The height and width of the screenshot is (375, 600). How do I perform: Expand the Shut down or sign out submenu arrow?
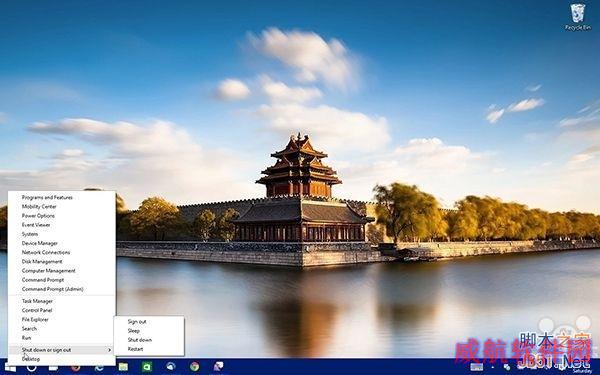[109, 350]
